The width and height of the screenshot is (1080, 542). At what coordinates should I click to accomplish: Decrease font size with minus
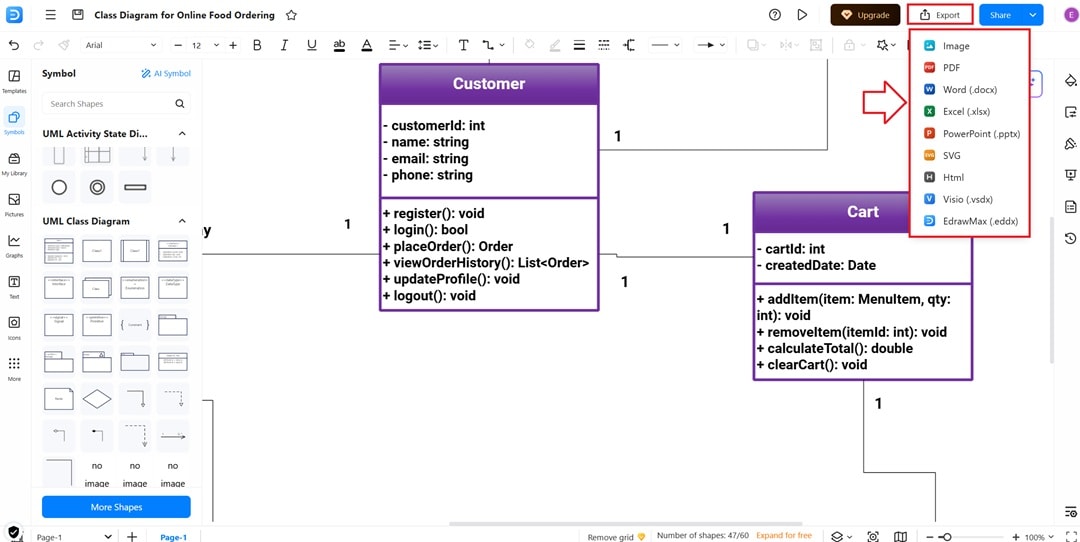pyautogui.click(x=178, y=45)
